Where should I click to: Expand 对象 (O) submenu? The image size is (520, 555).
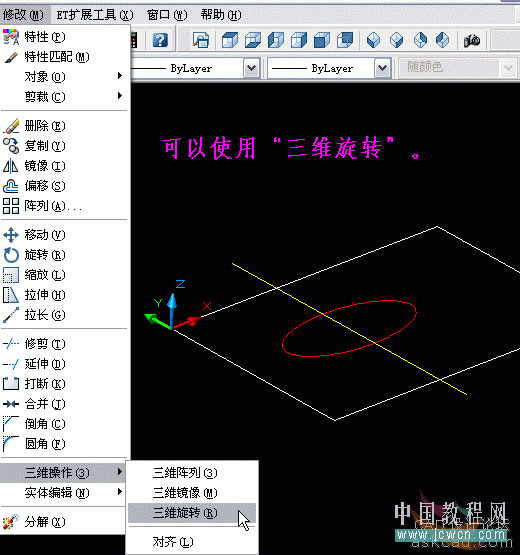(65, 77)
